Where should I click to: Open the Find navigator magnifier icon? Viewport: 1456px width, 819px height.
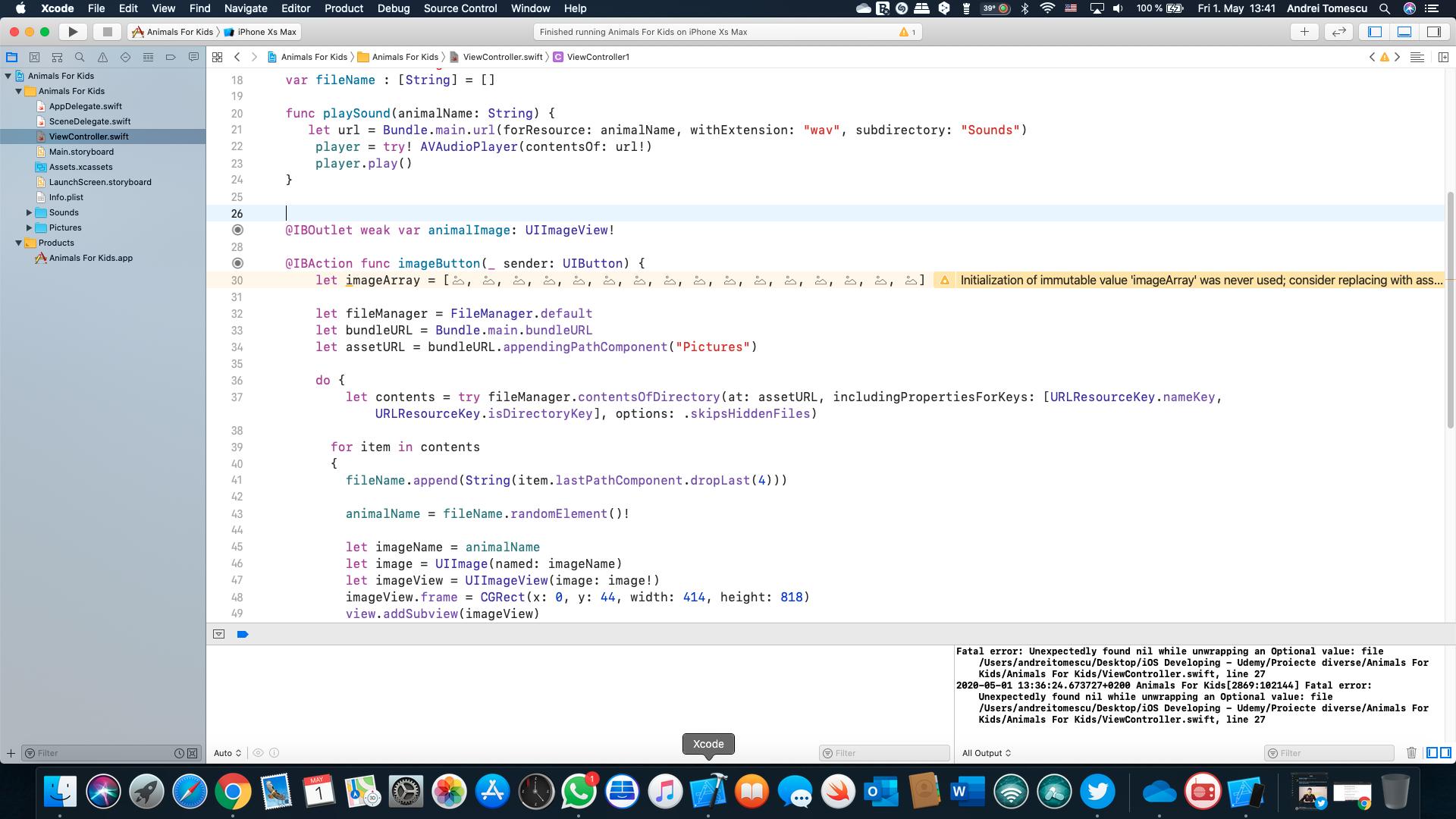pos(80,57)
